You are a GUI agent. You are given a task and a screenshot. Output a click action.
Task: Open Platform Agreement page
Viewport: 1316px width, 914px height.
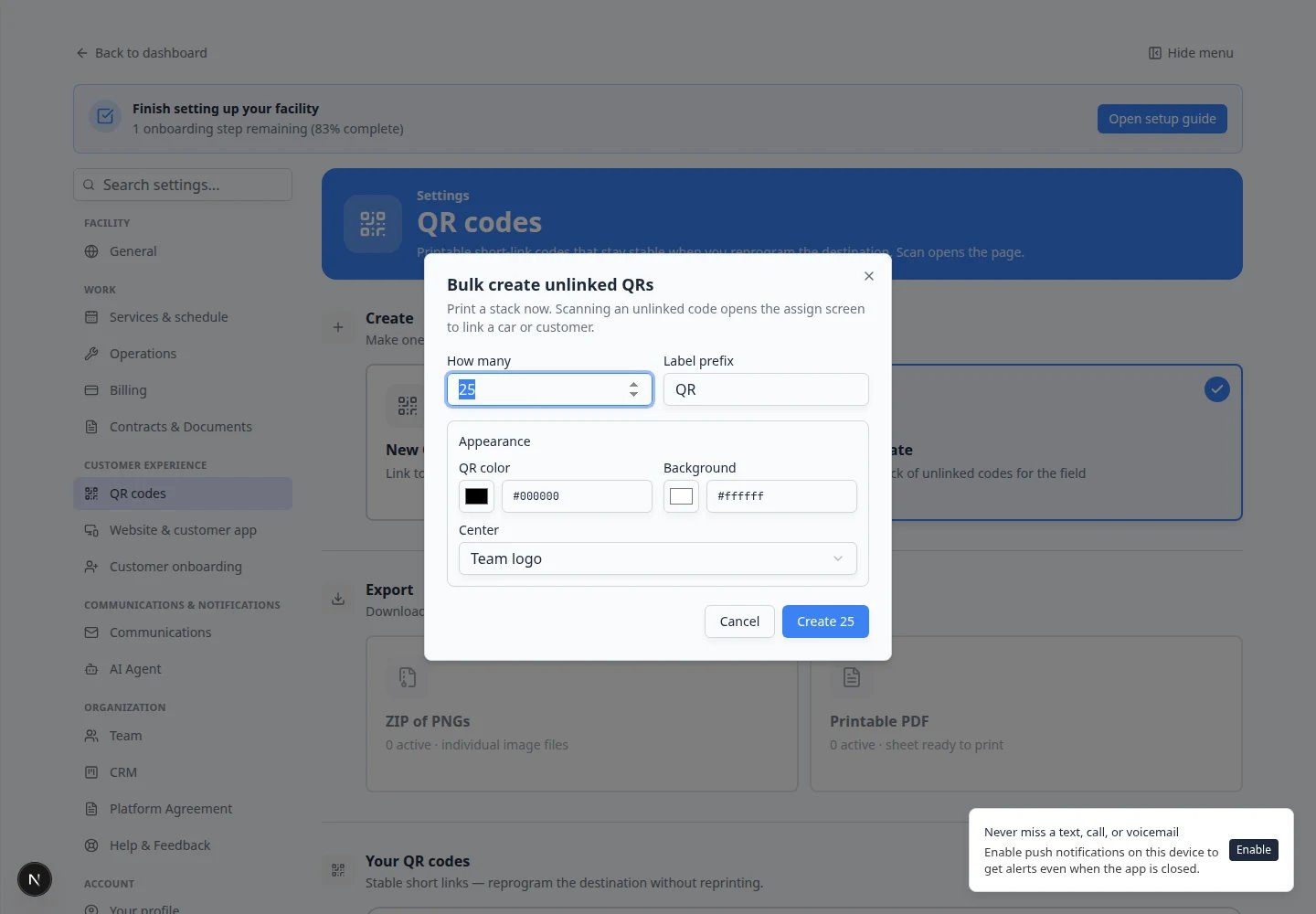click(183, 809)
